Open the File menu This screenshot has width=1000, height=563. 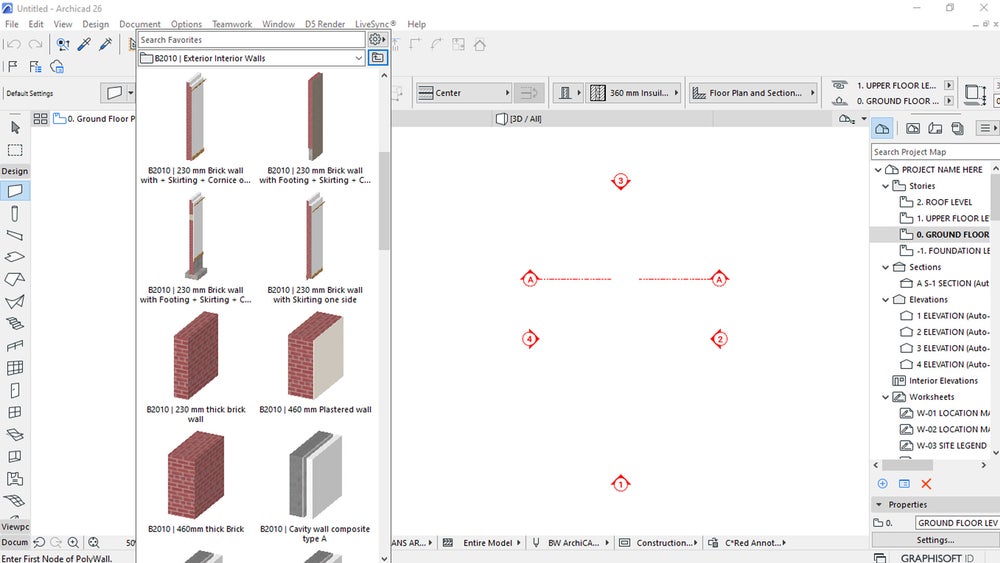[x=11, y=24]
